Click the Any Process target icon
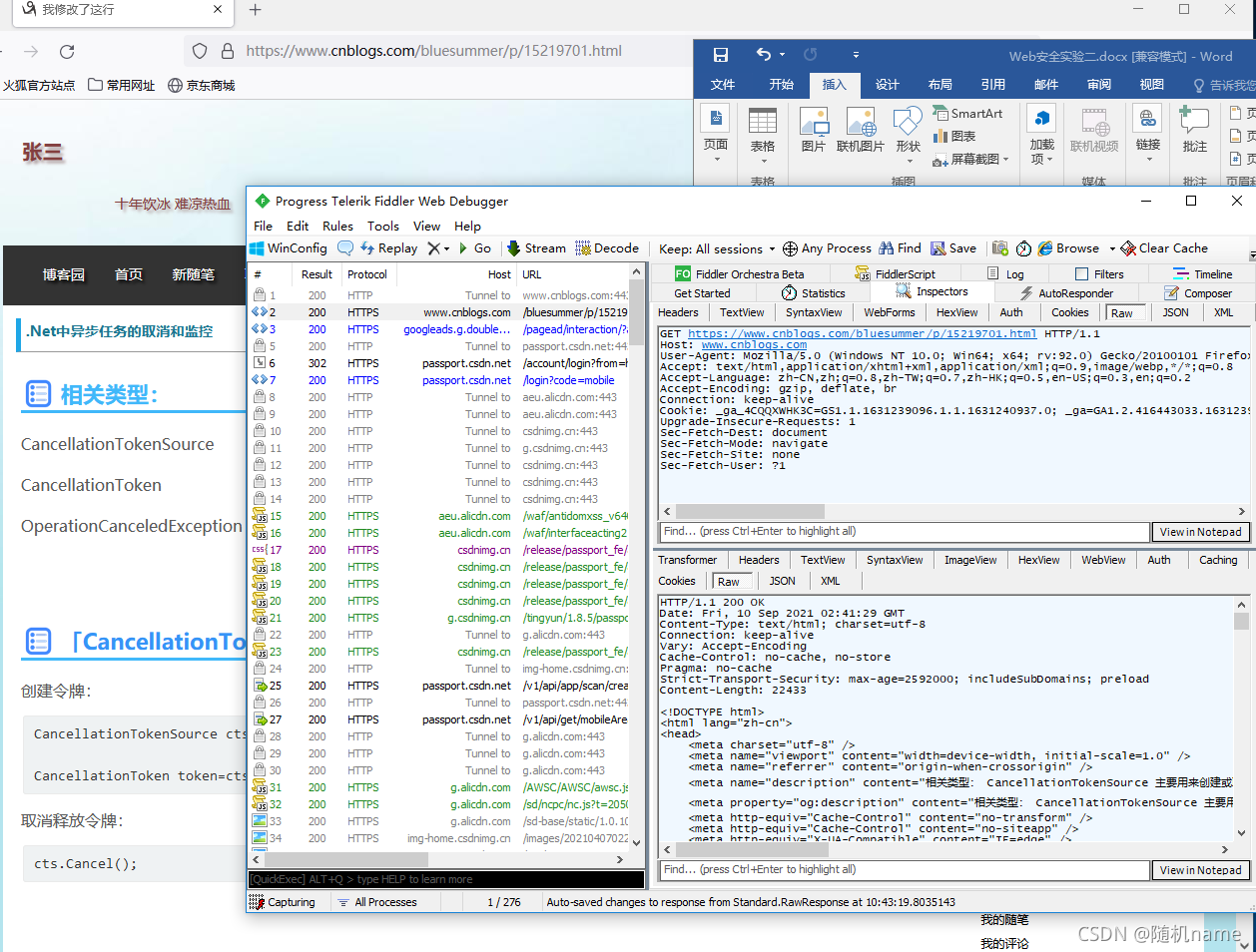 [790, 248]
